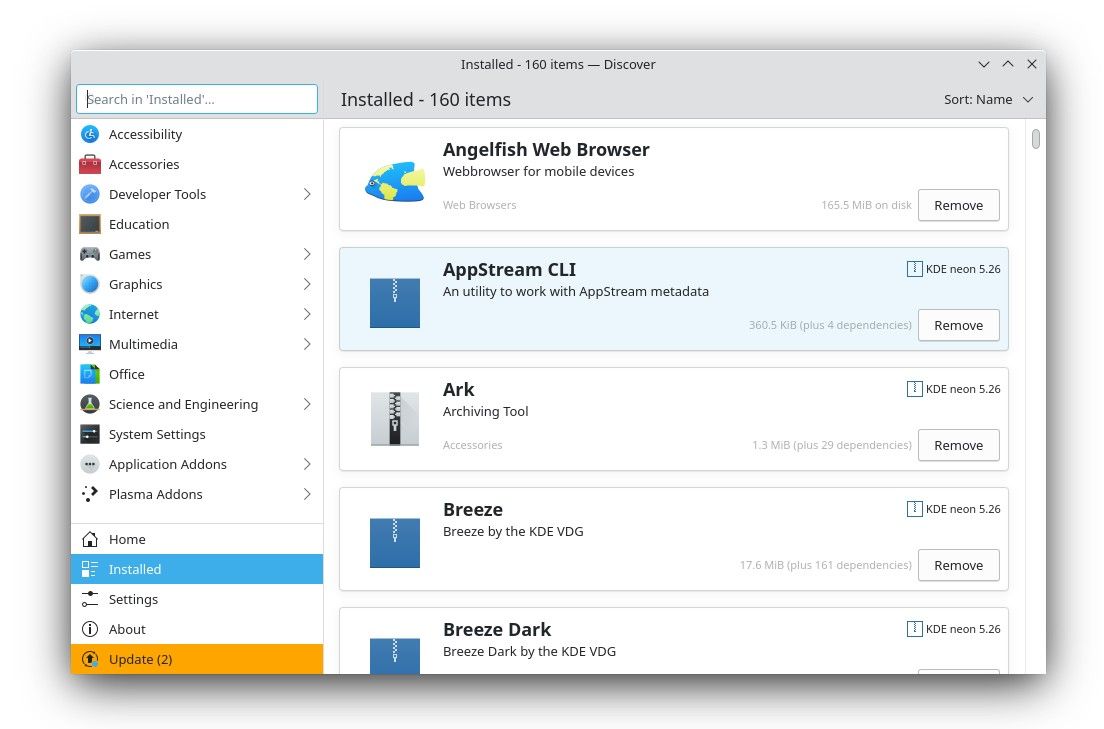Expand the Graphics subcategories chevron
This screenshot has width=1104, height=729.
coord(307,284)
